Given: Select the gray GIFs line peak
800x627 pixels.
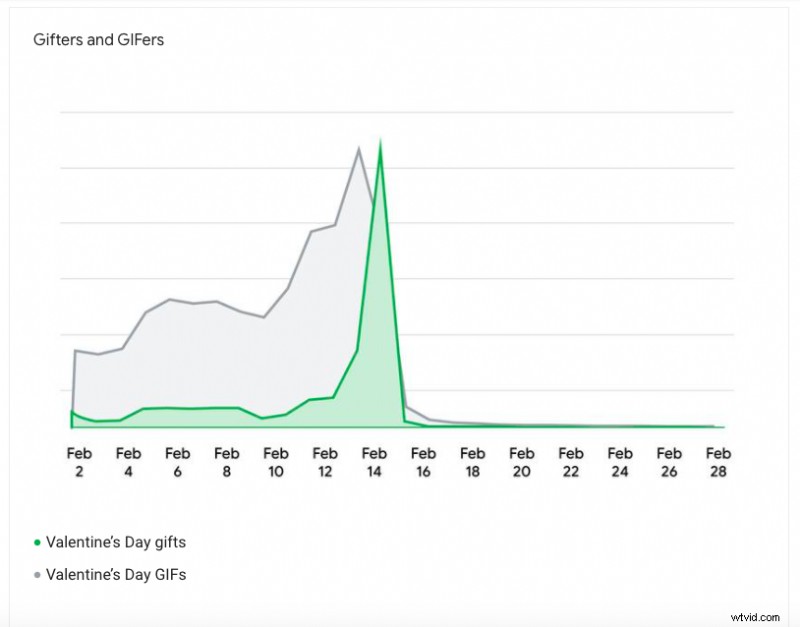Looking at the screenshot, I should coord(358,149).
